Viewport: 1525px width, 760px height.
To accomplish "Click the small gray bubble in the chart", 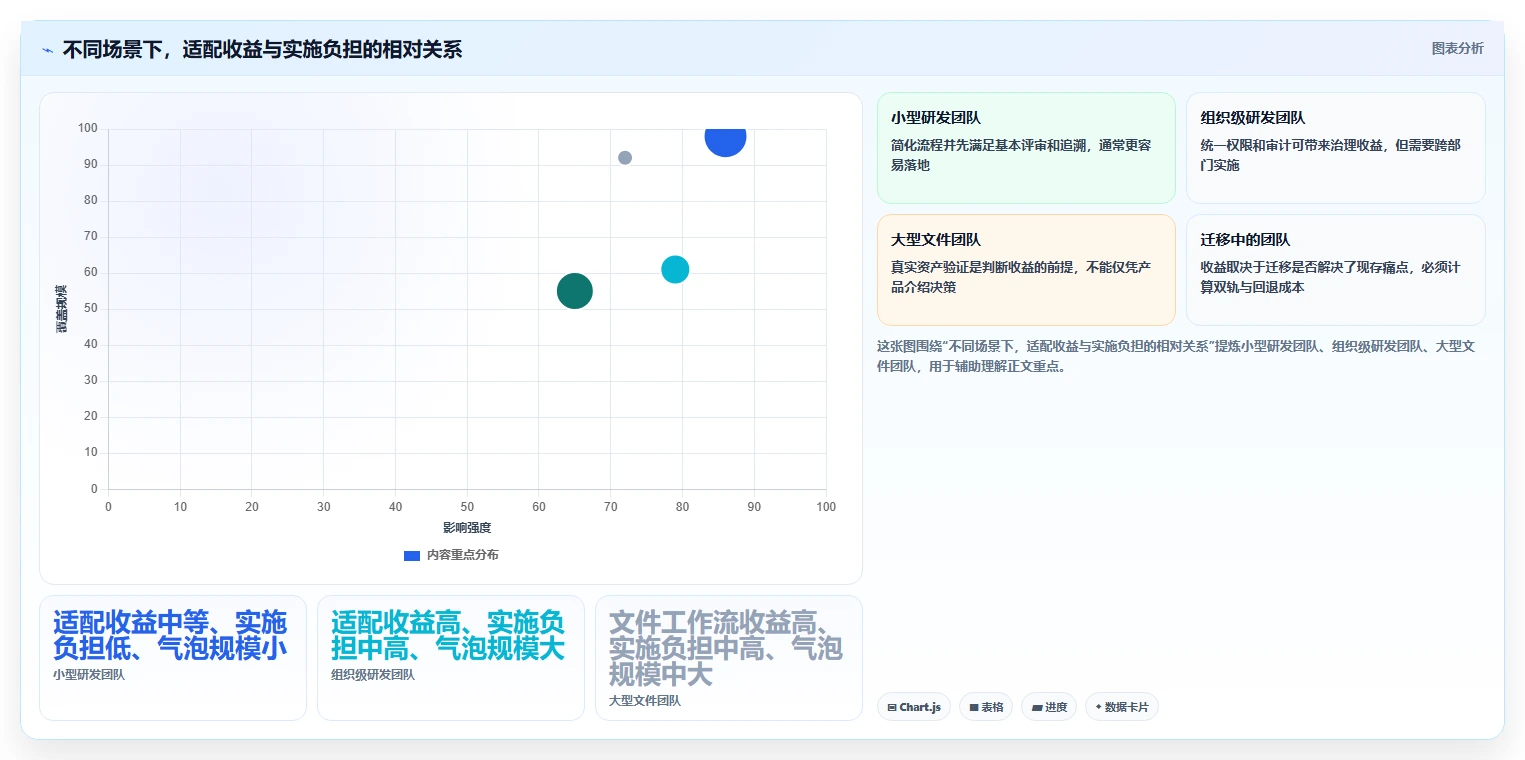I will [x=625, y=158].
